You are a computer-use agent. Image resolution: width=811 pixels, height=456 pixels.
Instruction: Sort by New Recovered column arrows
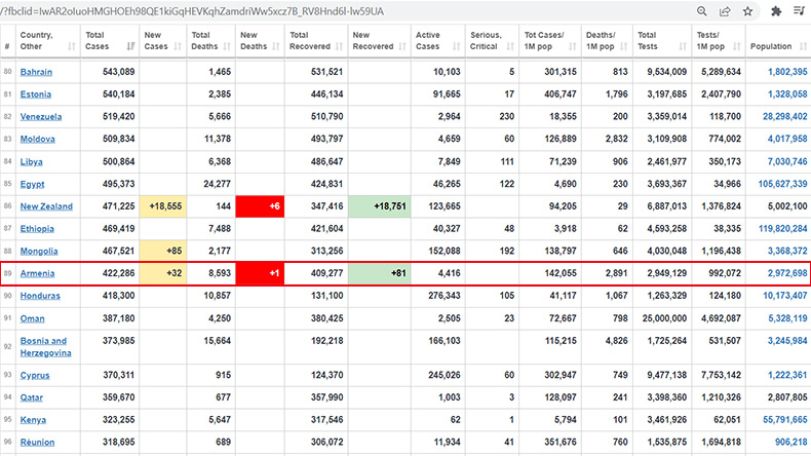tap(402, 47)
